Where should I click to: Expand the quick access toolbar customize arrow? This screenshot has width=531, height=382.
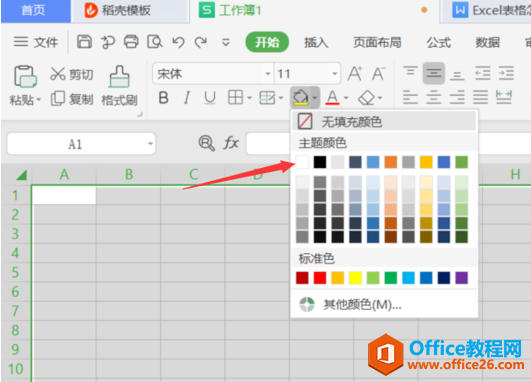click(x=226, y=42)
